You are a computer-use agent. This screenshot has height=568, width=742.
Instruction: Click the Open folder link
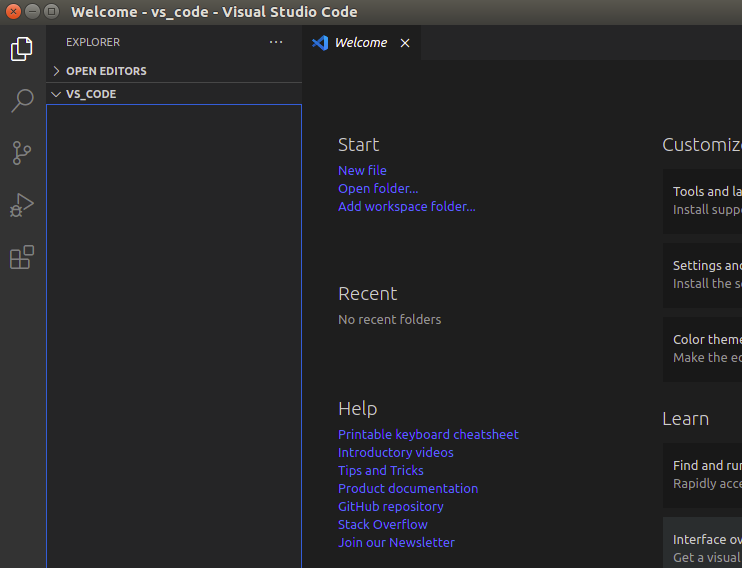pos(378,189)
